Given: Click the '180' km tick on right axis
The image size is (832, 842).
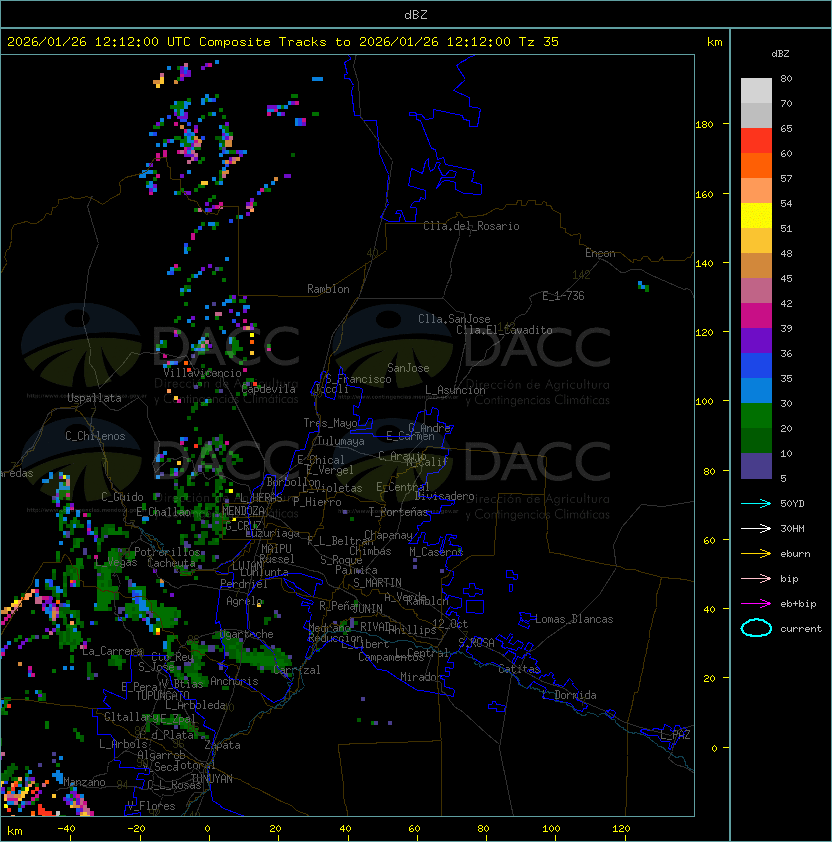Looking at the screenshot, I should pos(704,125).
